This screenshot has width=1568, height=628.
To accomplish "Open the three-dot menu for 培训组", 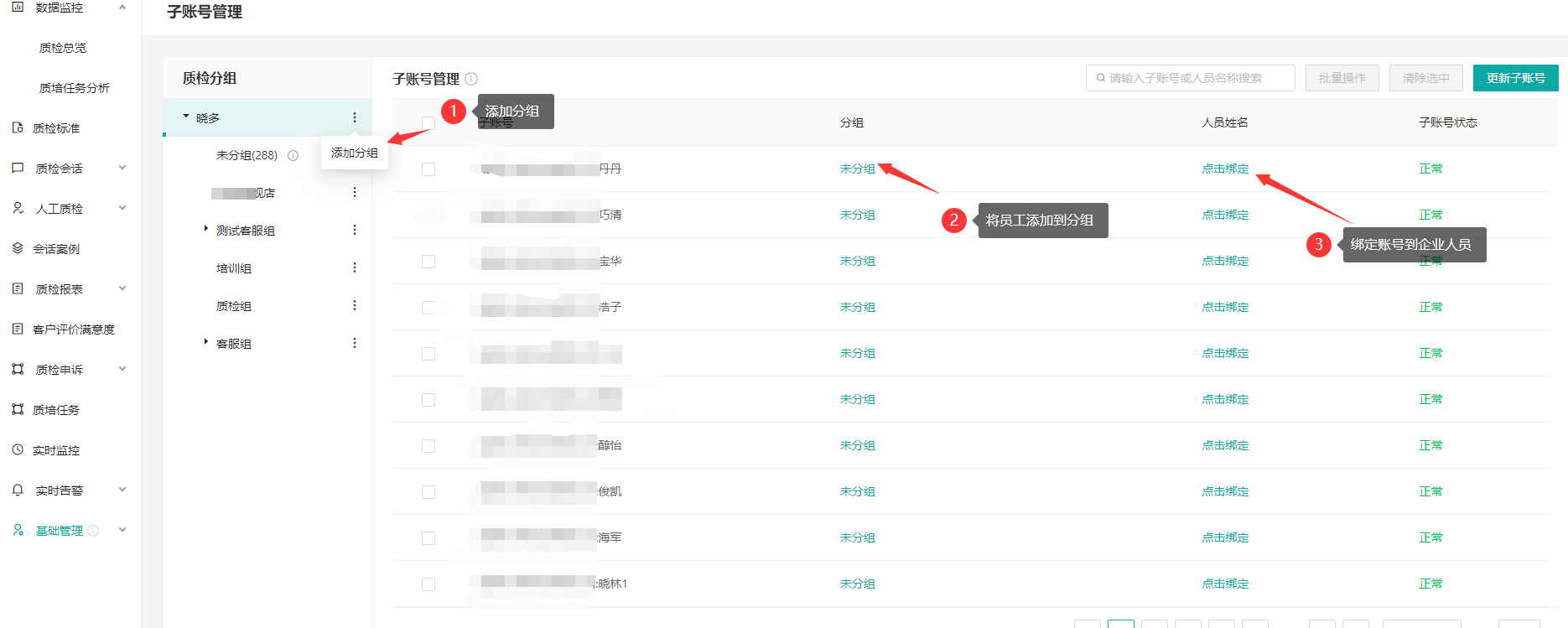I will (355, 267).
